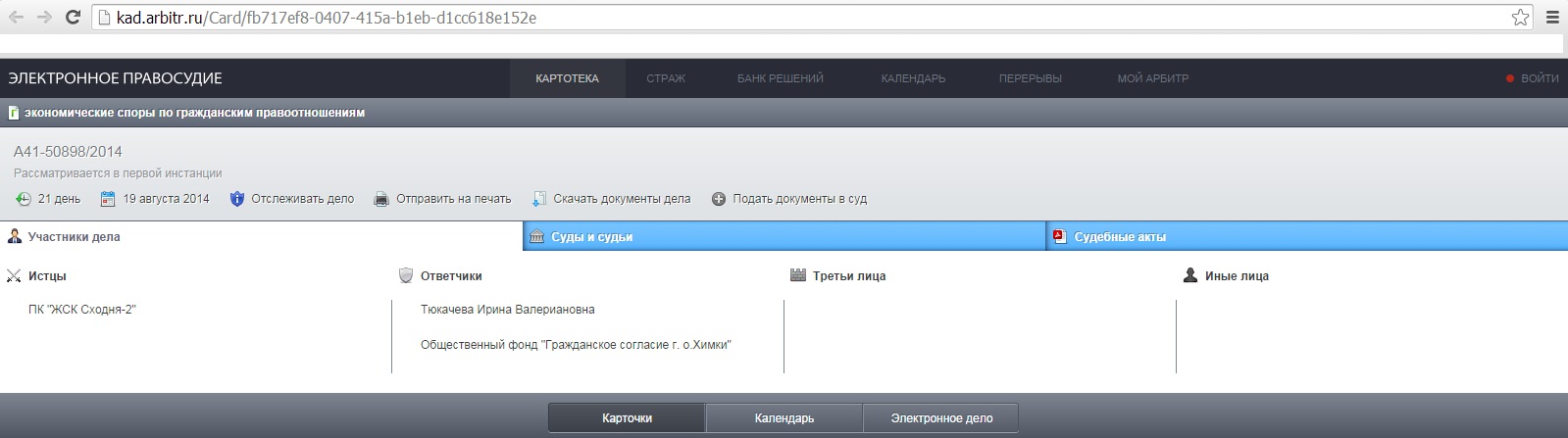Image resolution: width=1568 pixels, height=438 pixels.
Task: Click the browser forward arrow
Action: 44,18
